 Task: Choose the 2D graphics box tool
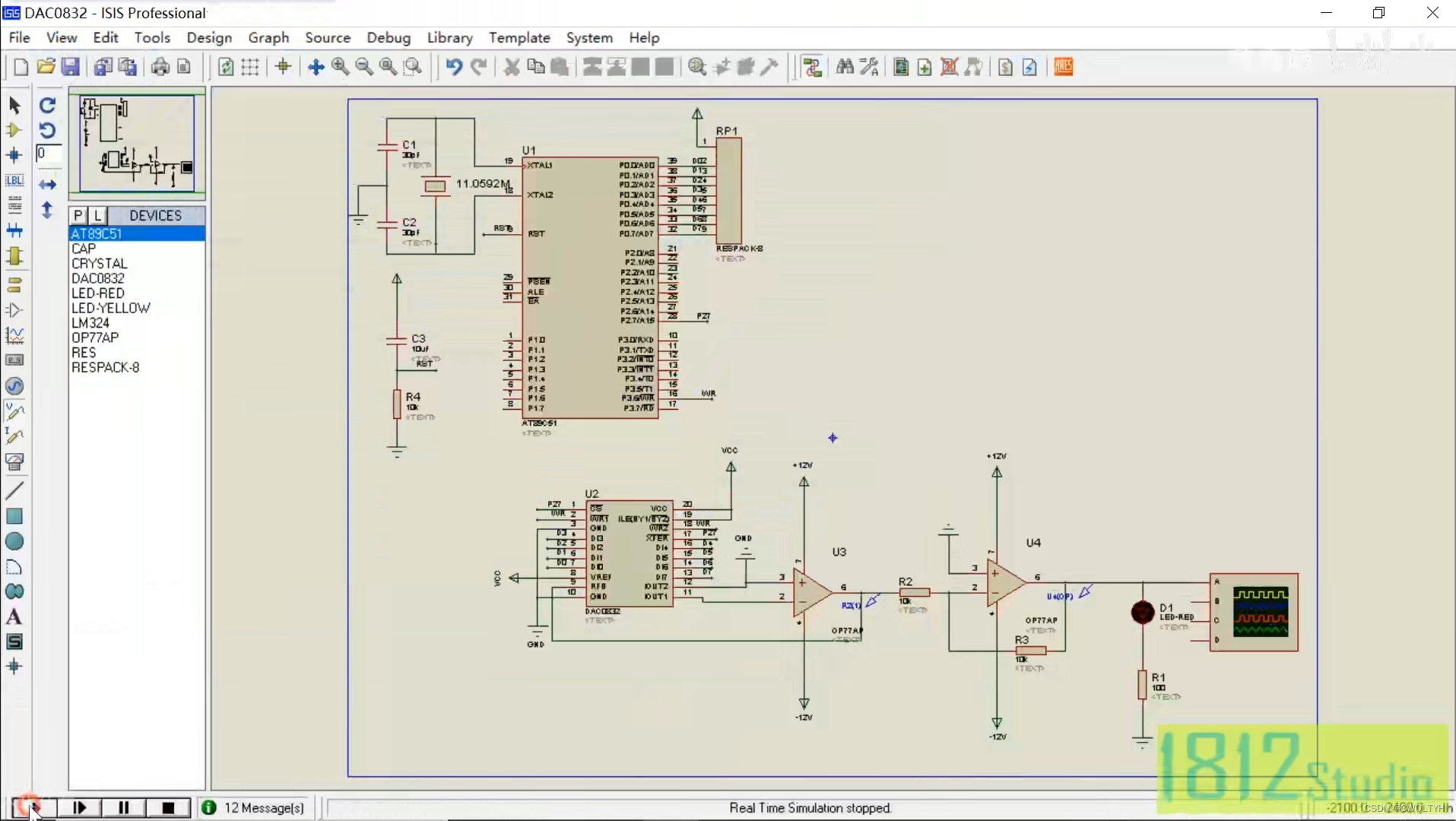[14, 516]
